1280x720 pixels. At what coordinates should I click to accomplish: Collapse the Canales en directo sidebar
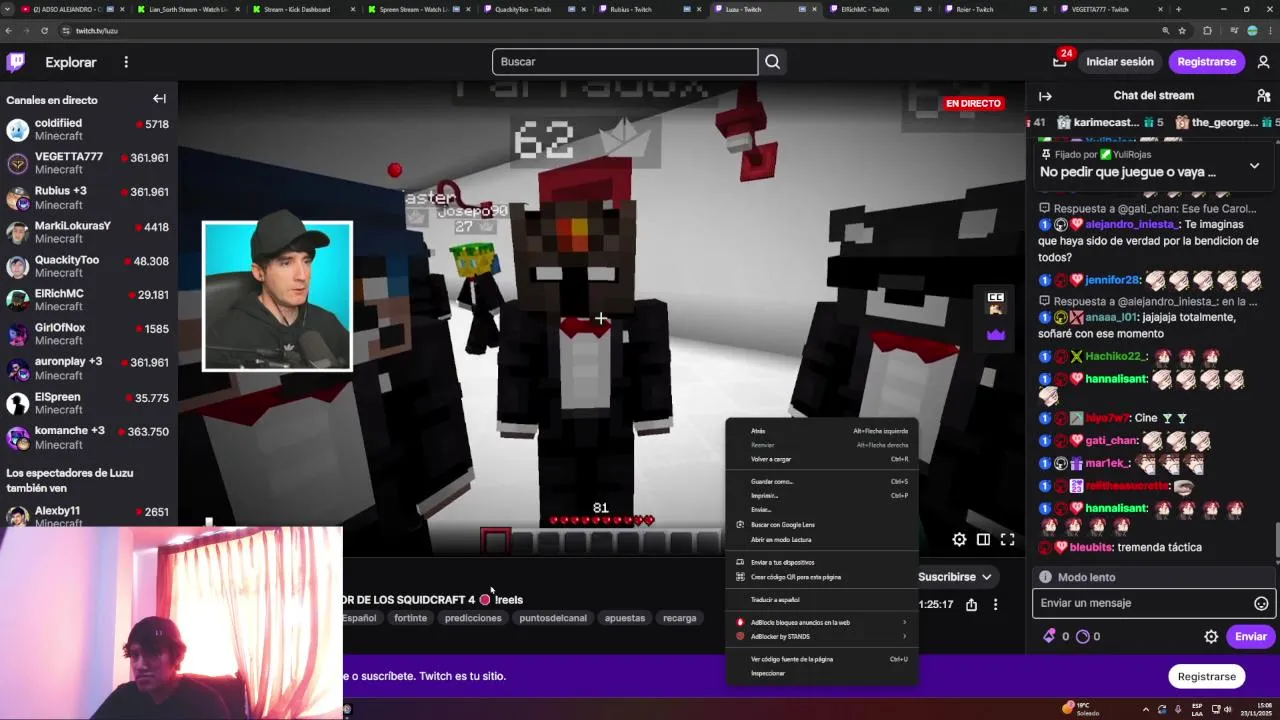click(159, 99)
